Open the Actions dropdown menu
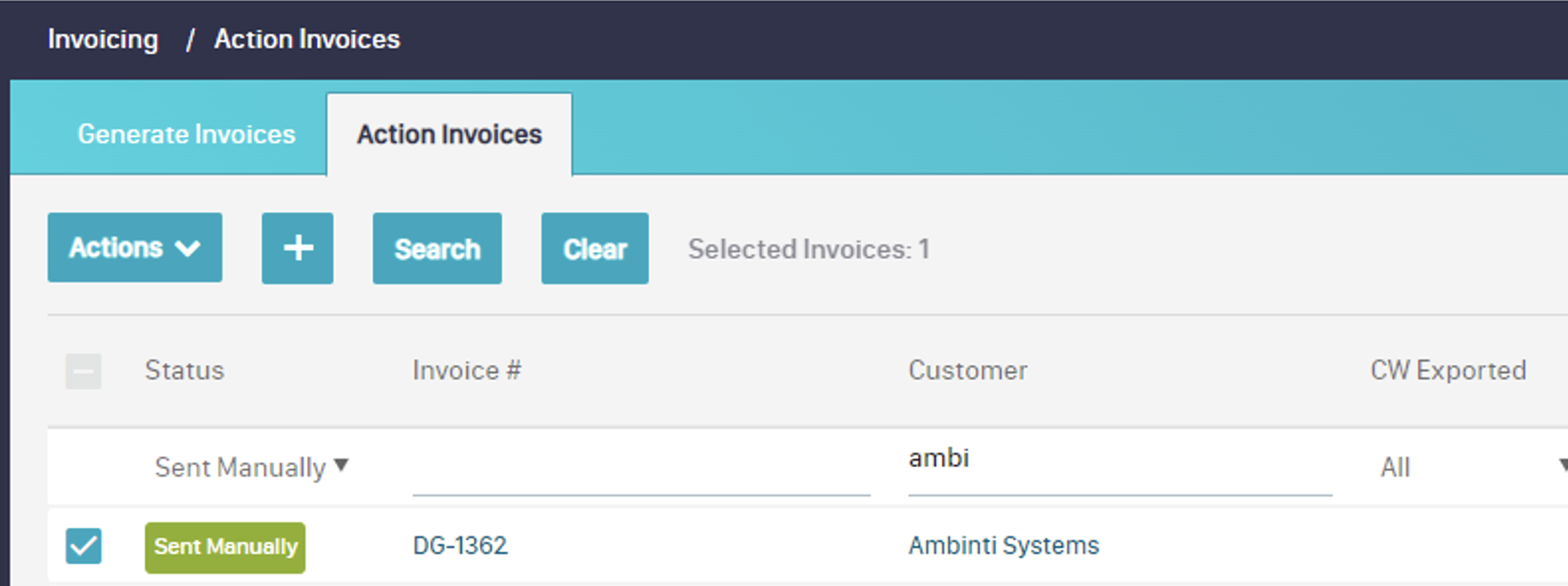 134,248
